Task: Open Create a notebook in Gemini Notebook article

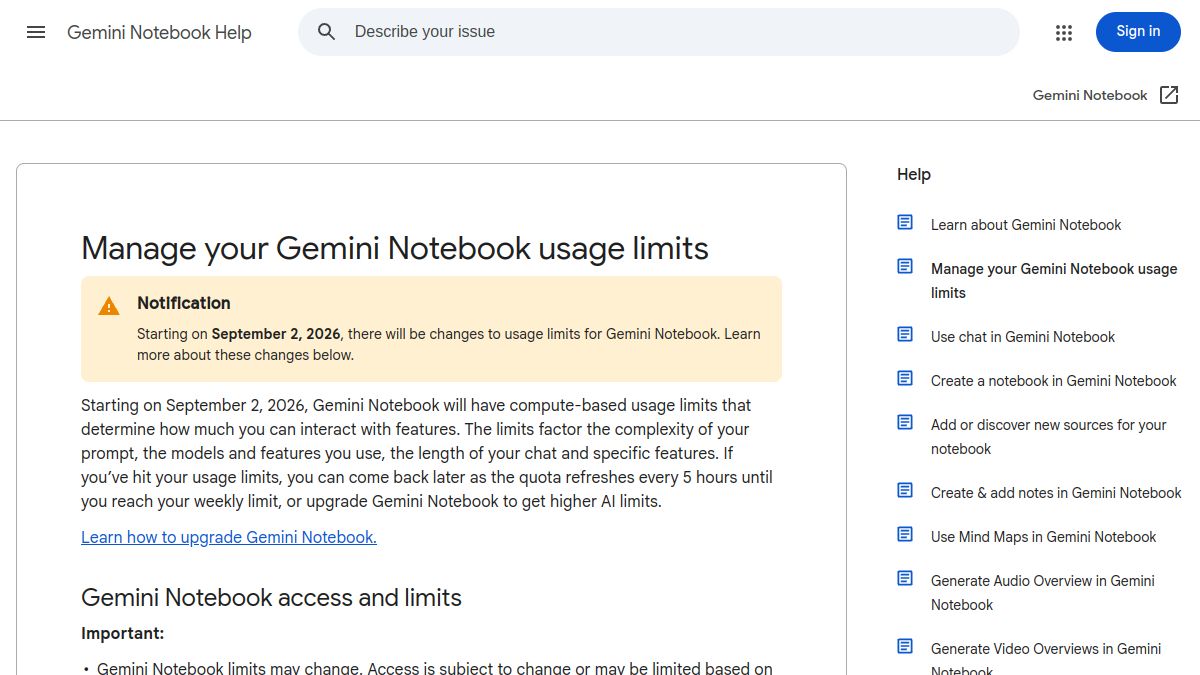Action: click(x=1054, y=381)
